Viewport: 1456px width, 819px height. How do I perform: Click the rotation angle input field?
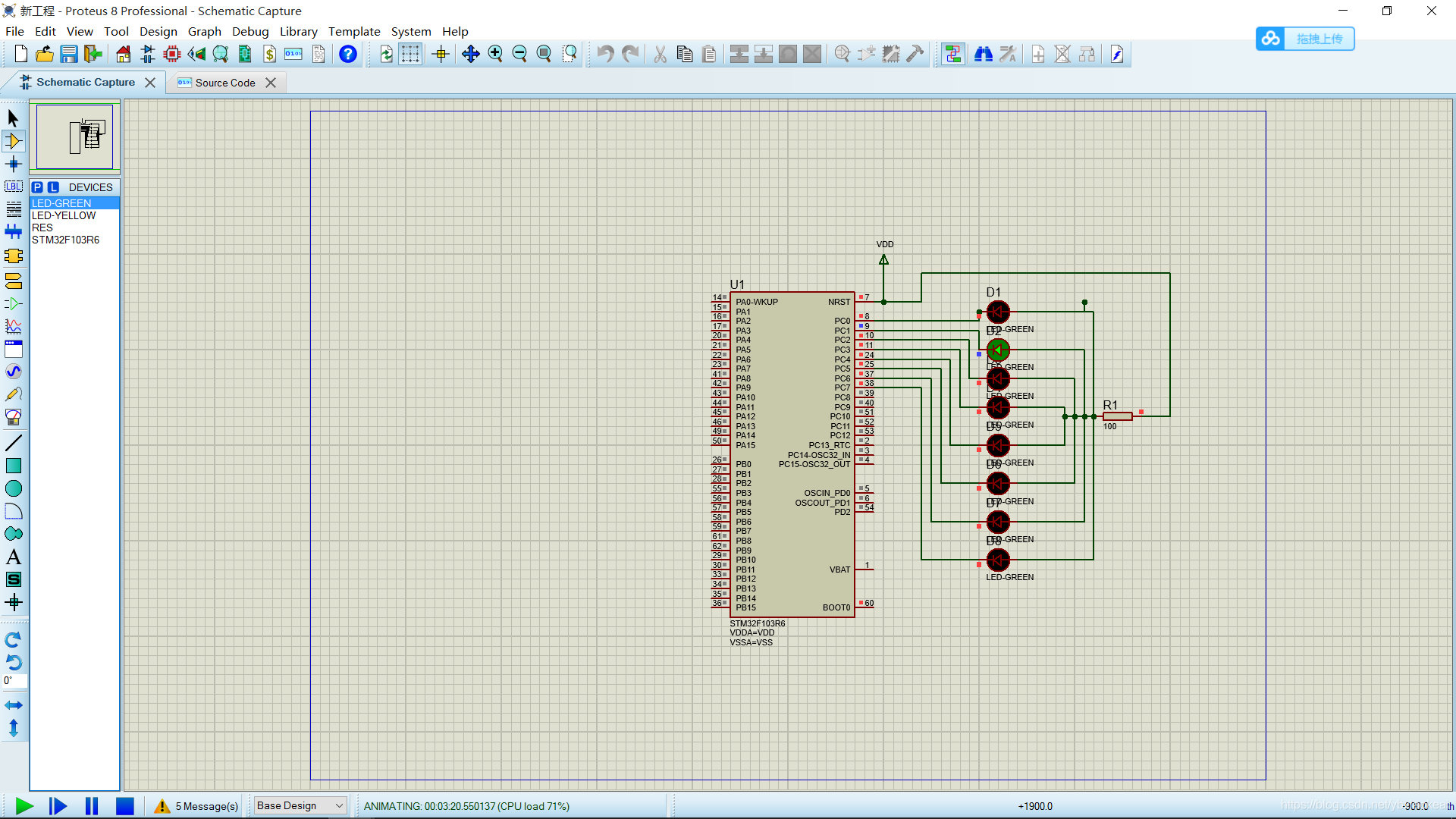point(15,681)
